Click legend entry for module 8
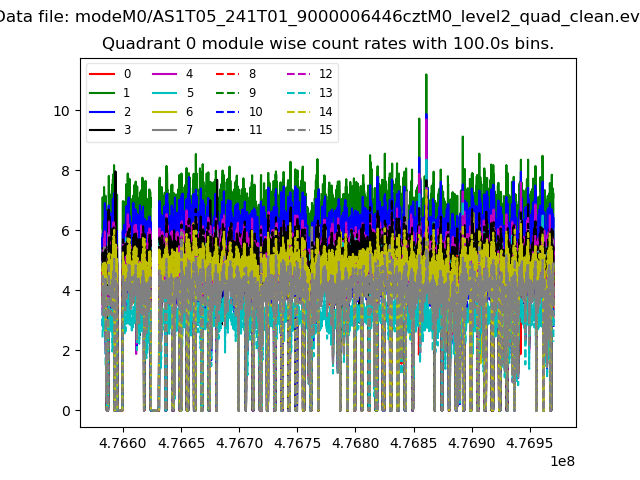The image size is (640, 480). [x=236, y=74]
